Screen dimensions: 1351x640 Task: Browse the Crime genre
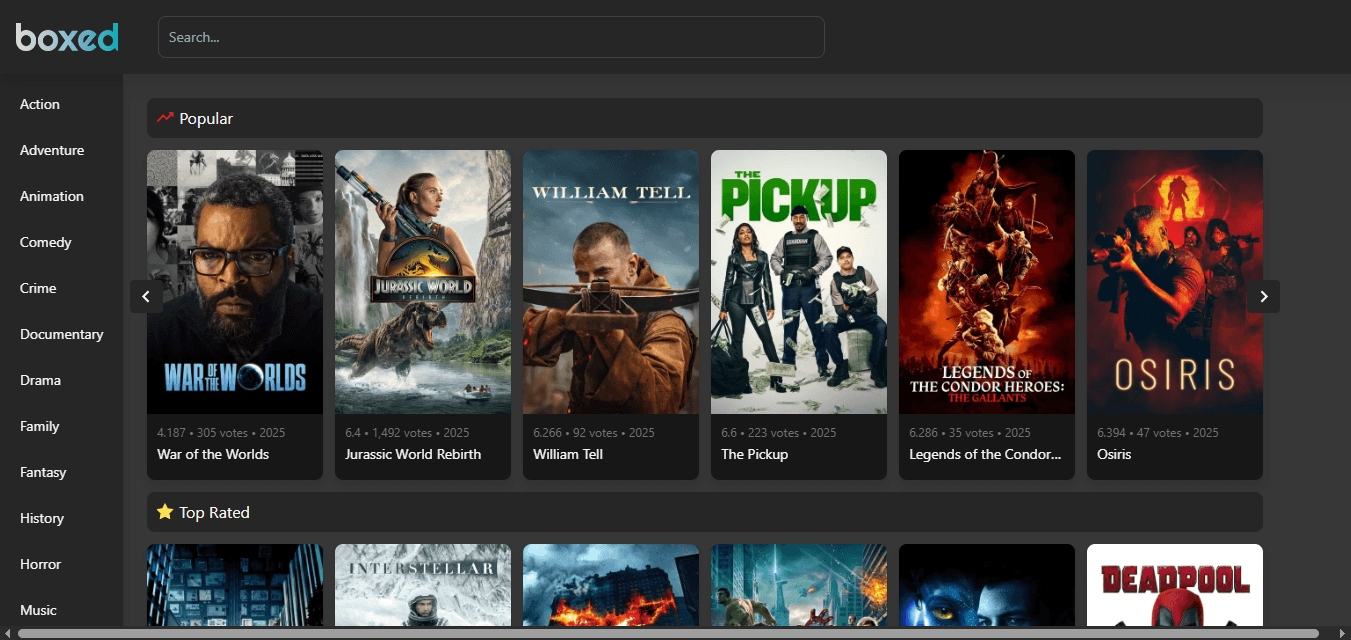[x=38, y=288]
